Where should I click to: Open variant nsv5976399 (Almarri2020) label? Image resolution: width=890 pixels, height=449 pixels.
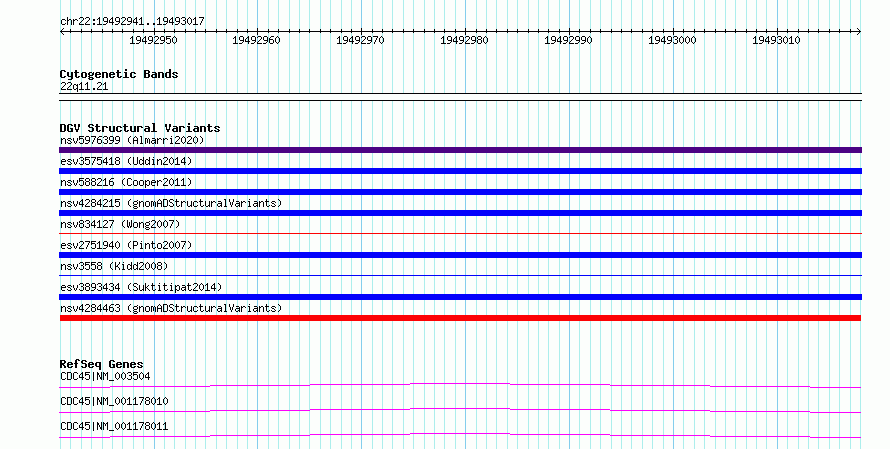pyautogui.click(x=132, y=140)
